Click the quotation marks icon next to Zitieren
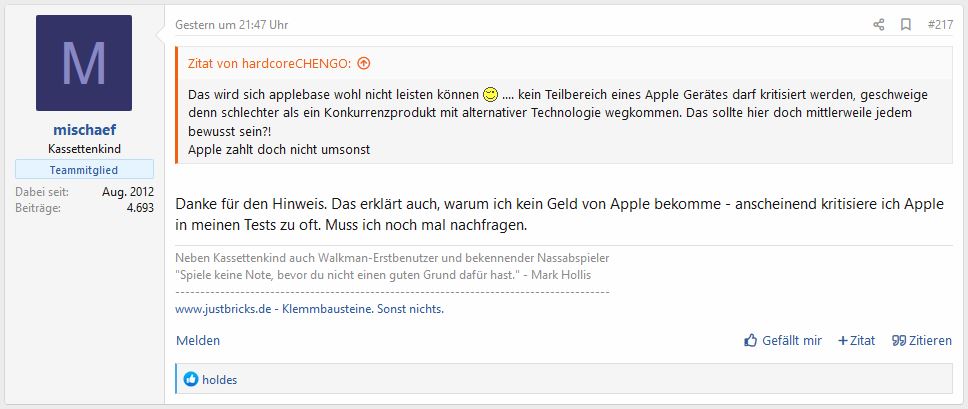This screenshot has width=968, height=409. pos(899,341)
